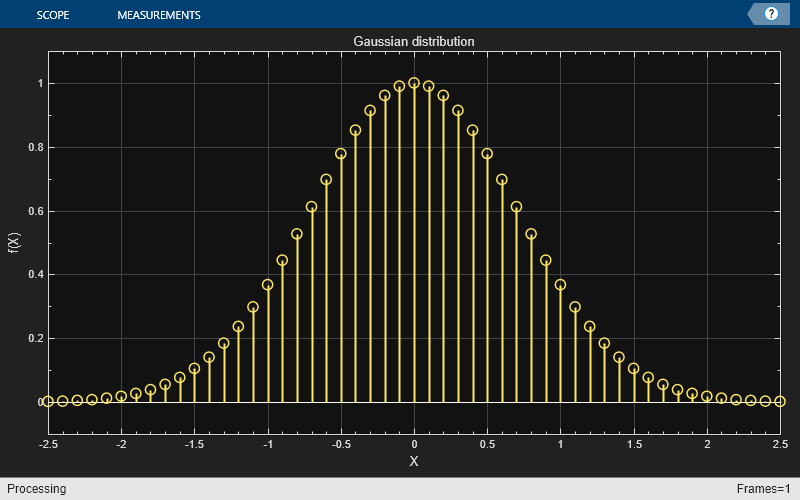
Task: Click the x-axis tick label '-1.5'
Action: pyautogui.click(x=194, y=444)
